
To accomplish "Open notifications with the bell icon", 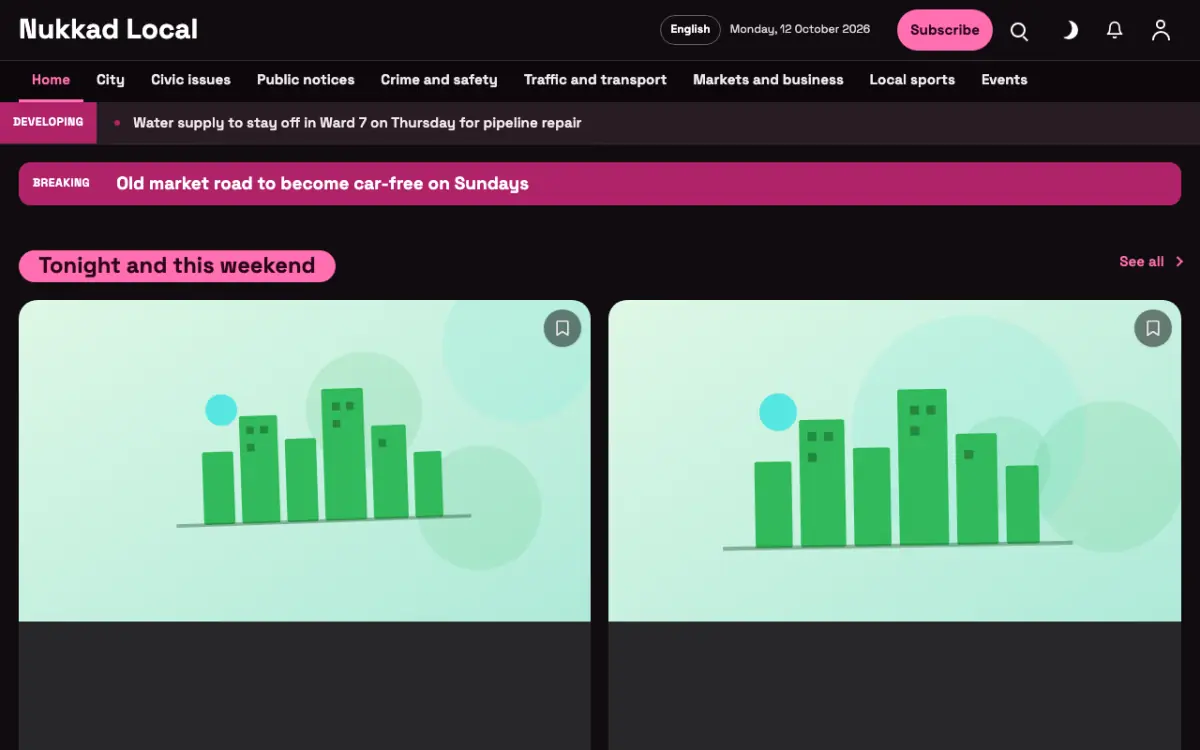I will click(1115, 31).
